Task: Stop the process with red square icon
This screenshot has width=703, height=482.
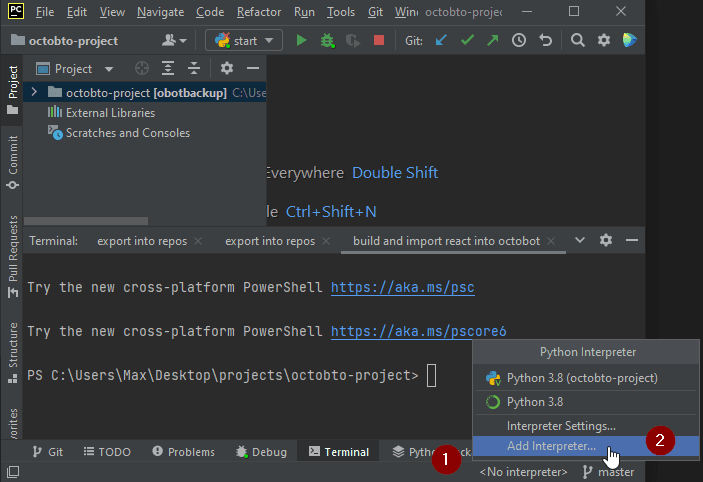Action: pos(379,41)
